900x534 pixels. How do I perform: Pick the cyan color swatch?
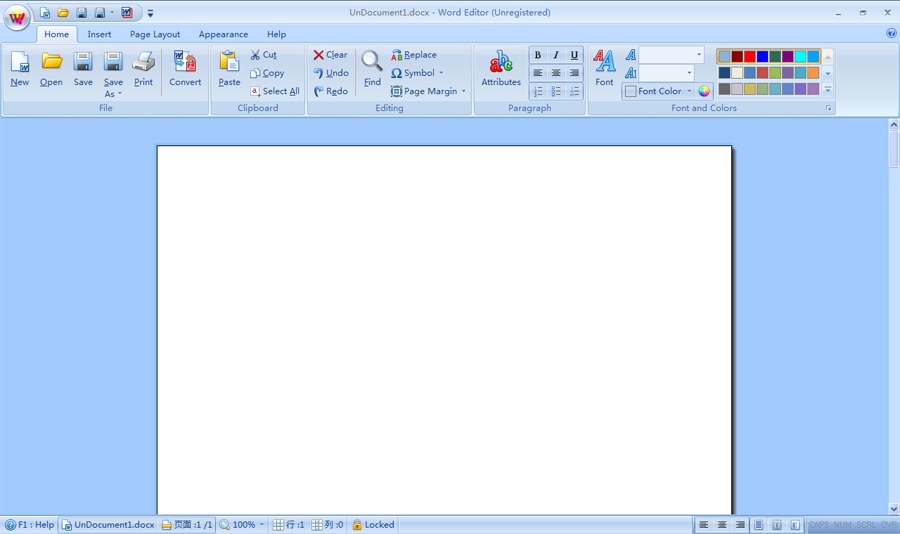click(x=800, y=56)
